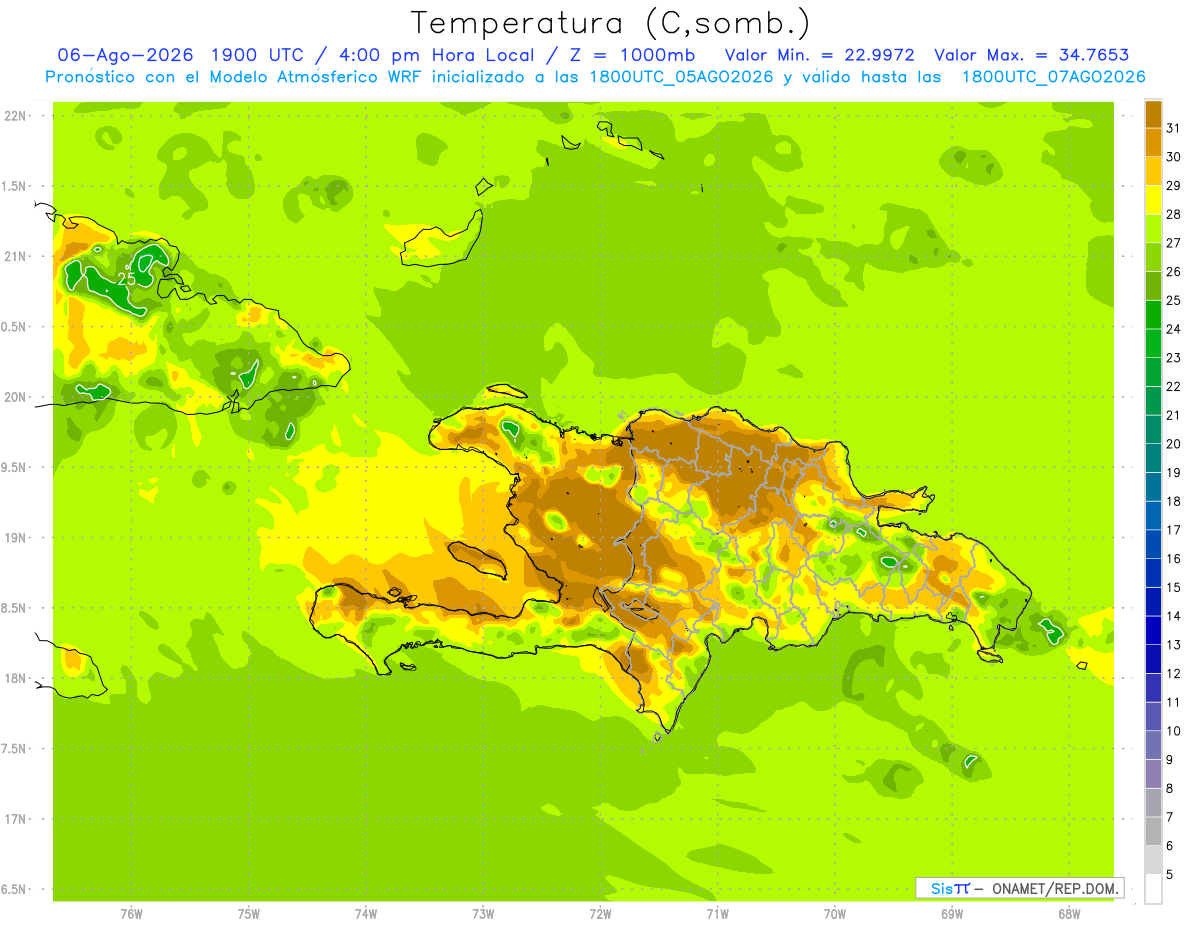Click the "Valor Max. = 34.7653" text

(1032, 55)
